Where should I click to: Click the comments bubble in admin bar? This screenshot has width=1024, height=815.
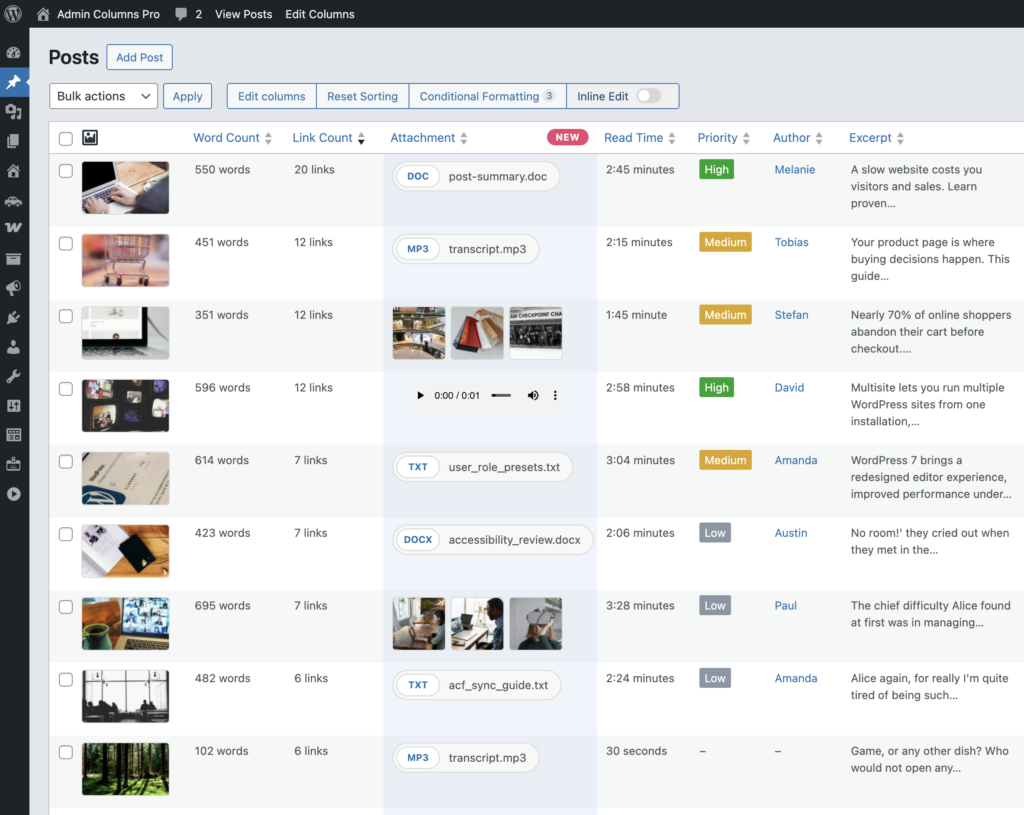180,14
